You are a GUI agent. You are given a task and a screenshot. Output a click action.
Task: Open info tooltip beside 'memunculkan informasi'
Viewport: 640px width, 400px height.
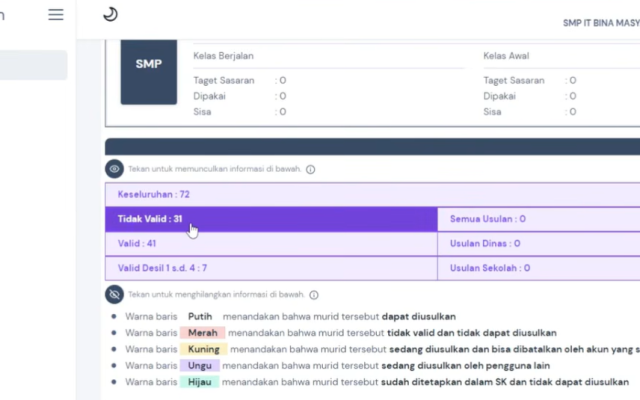[x=311, y=169]
